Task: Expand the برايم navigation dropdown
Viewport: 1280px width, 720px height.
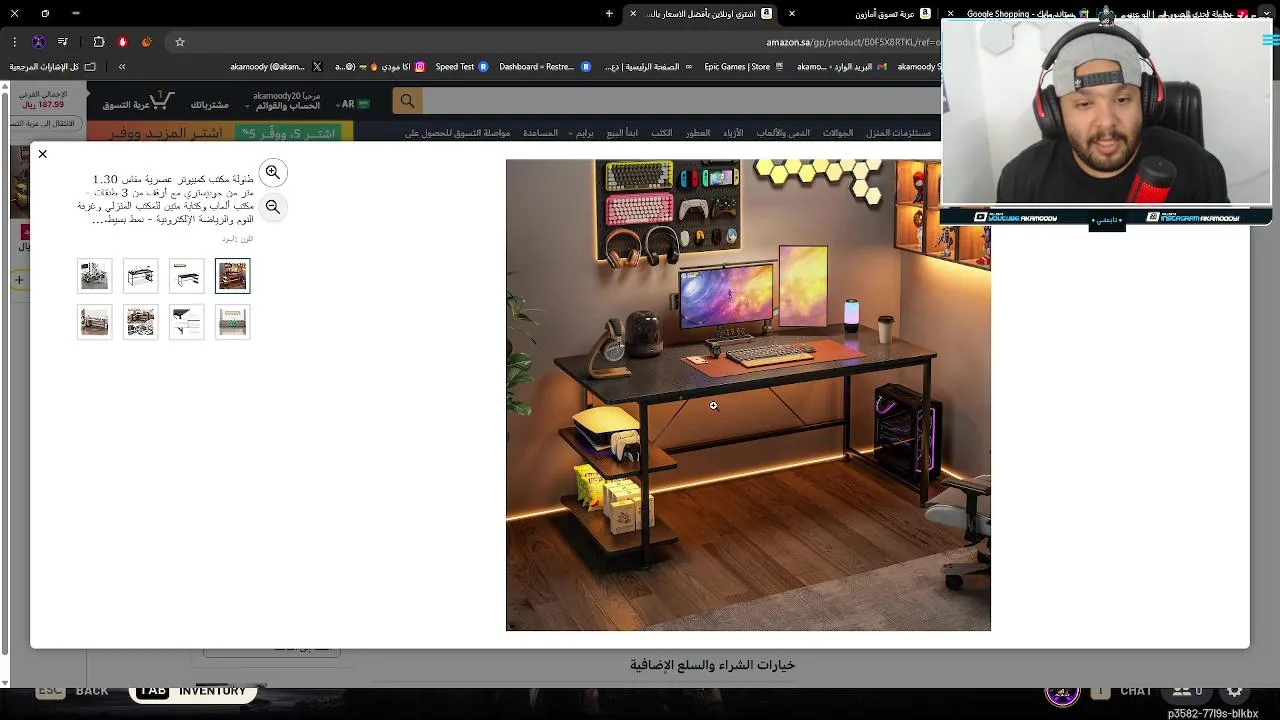Action: click(x=580, y=133)
